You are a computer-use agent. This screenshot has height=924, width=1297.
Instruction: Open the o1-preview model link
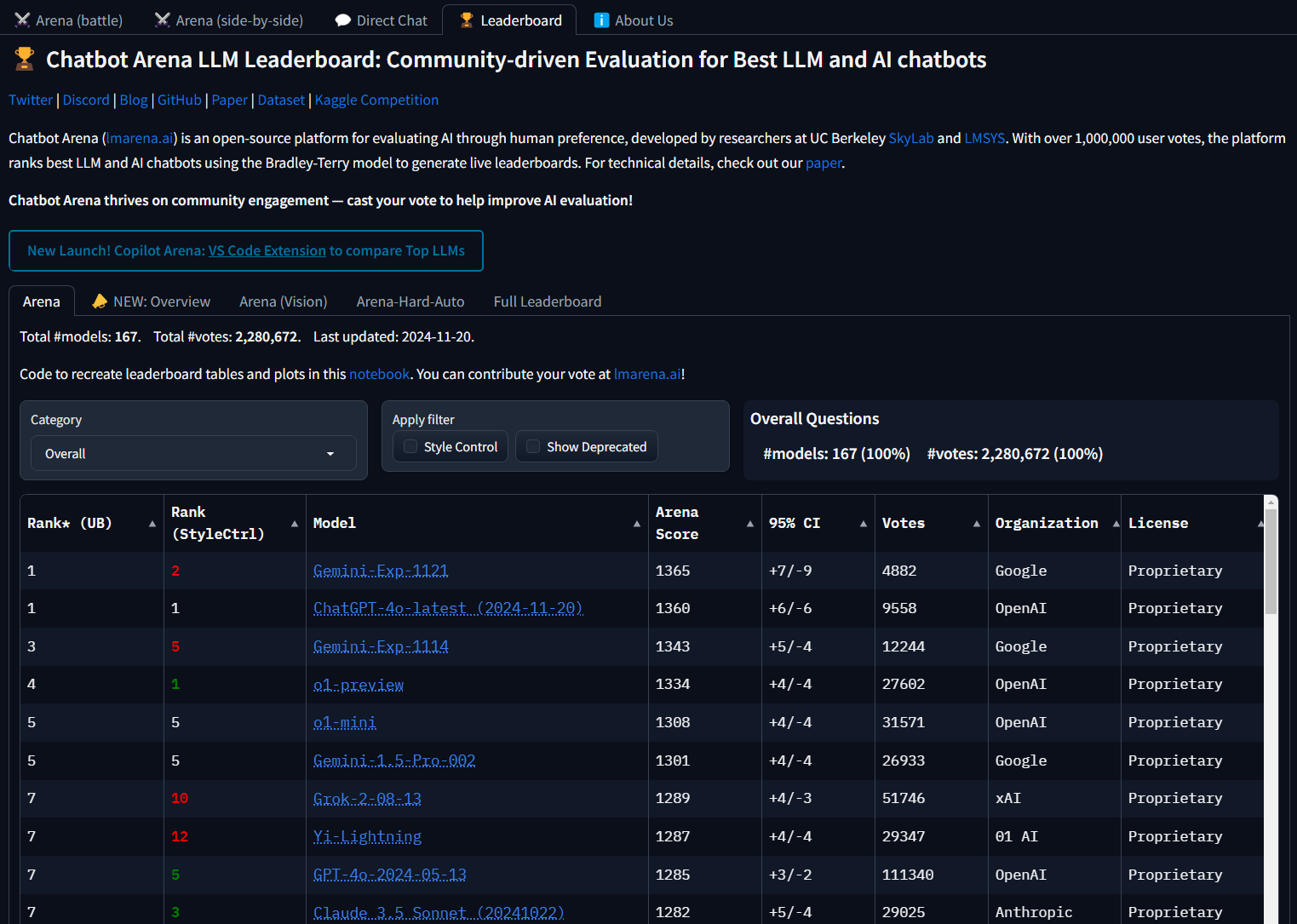[x=359, y=684]
